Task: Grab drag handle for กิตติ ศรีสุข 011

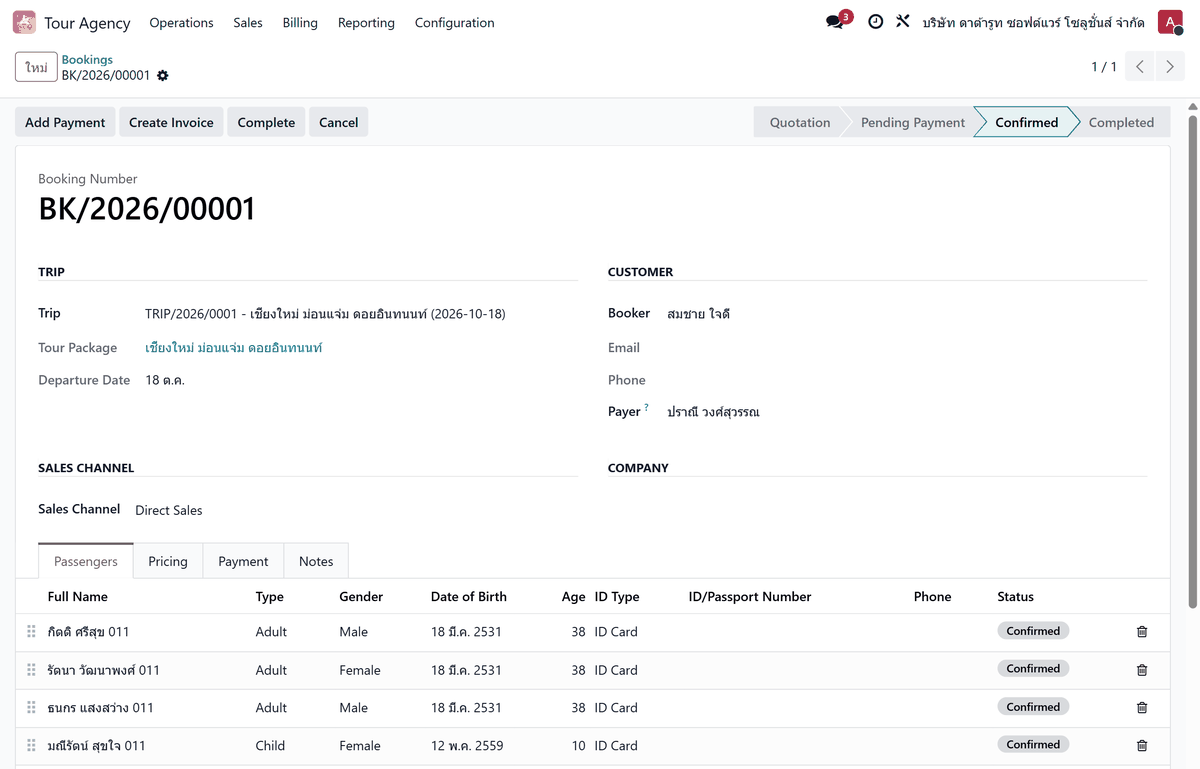Action: tap(31, 632)
